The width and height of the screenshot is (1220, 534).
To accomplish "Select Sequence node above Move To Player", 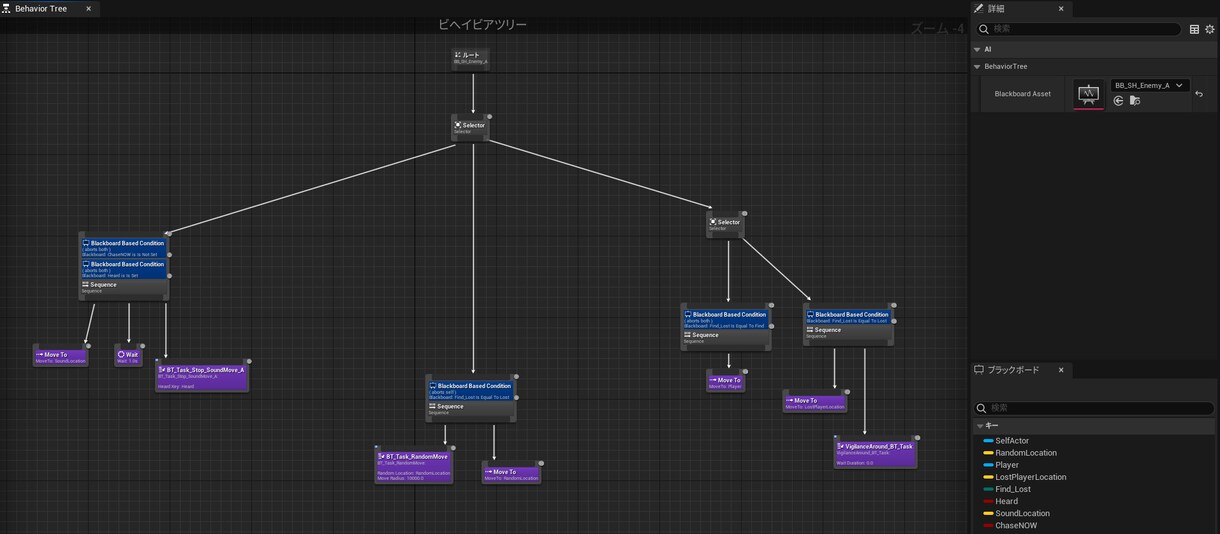I will point(726,338).
